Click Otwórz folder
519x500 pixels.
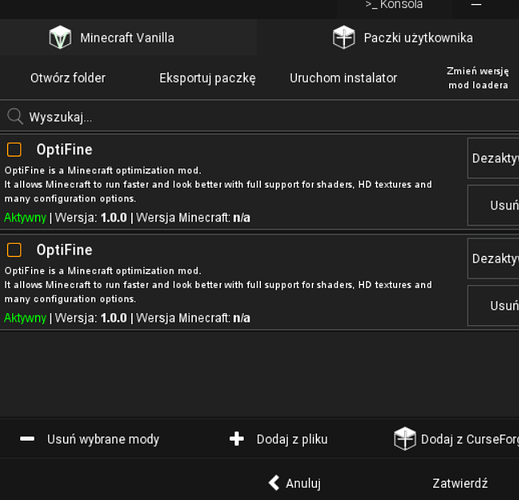(68, 78)
